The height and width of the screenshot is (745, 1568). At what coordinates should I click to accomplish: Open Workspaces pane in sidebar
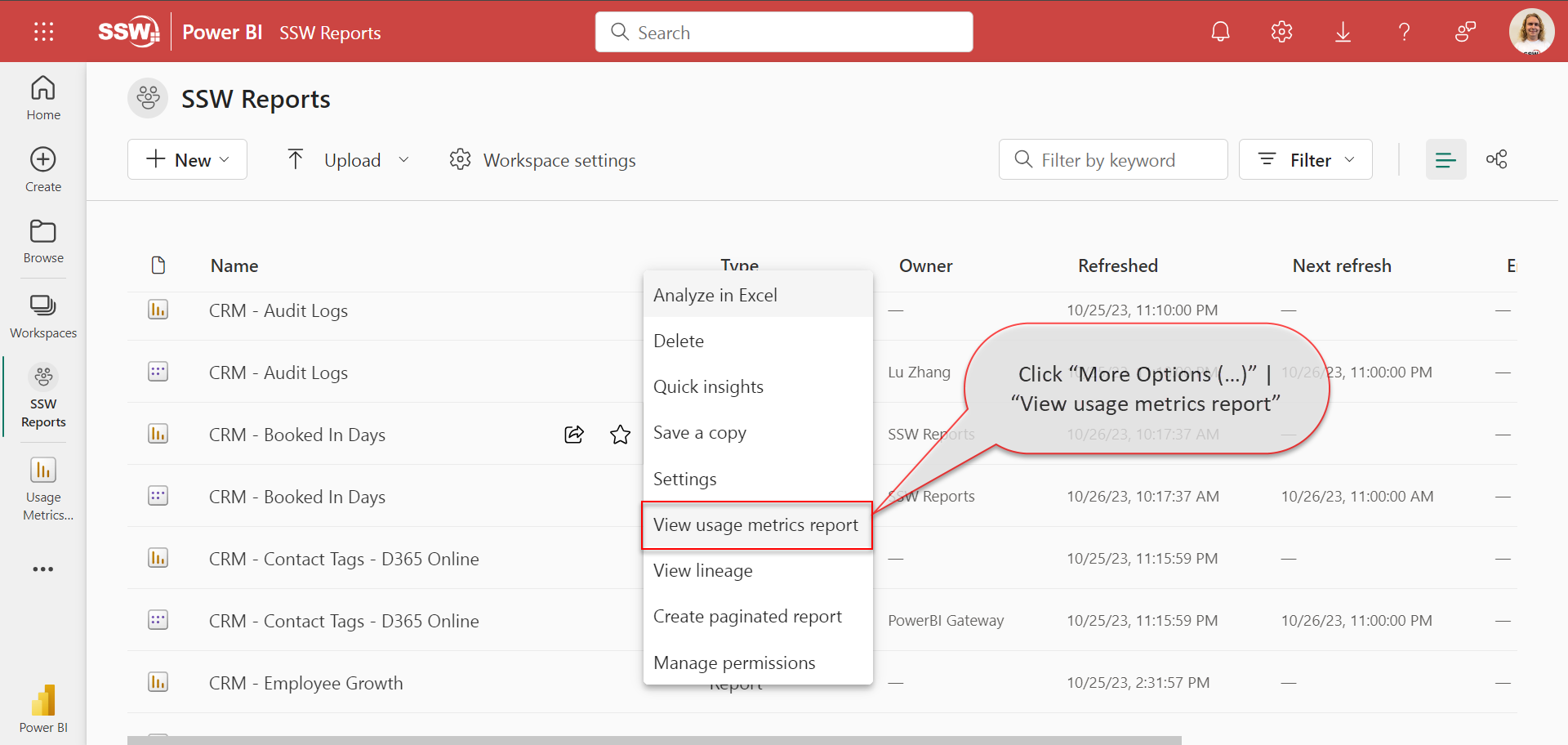[43, 316]
